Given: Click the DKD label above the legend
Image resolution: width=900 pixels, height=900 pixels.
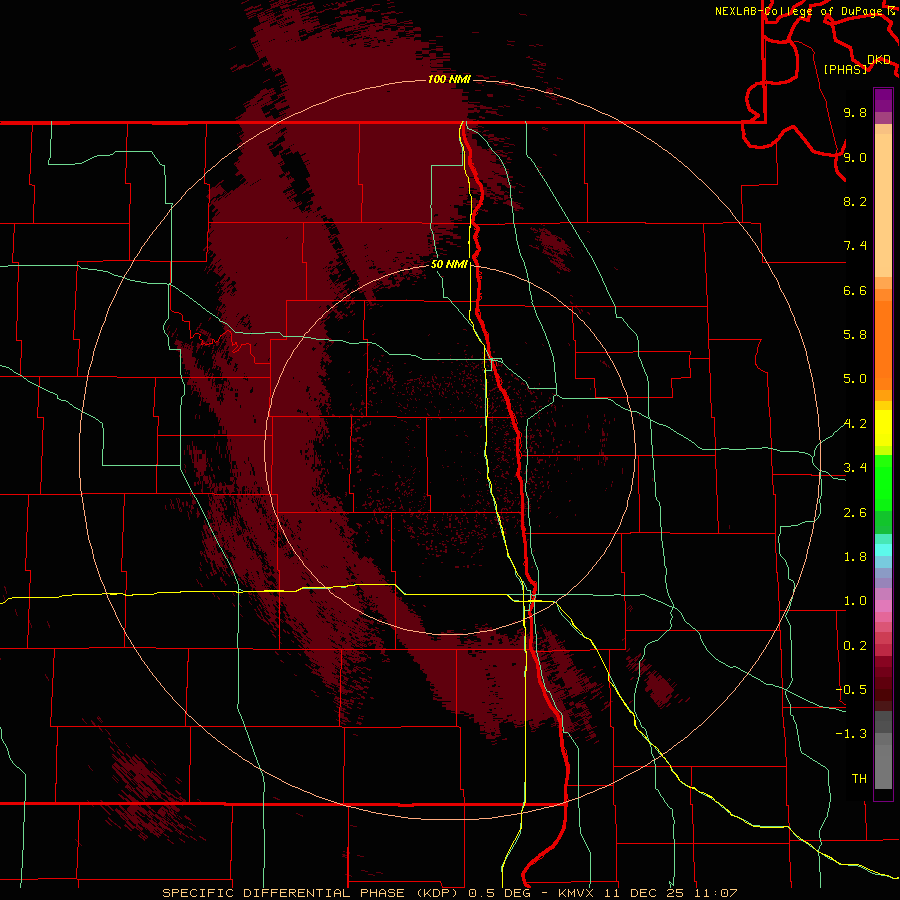Looking at the screenshot, I should point(879,59).
